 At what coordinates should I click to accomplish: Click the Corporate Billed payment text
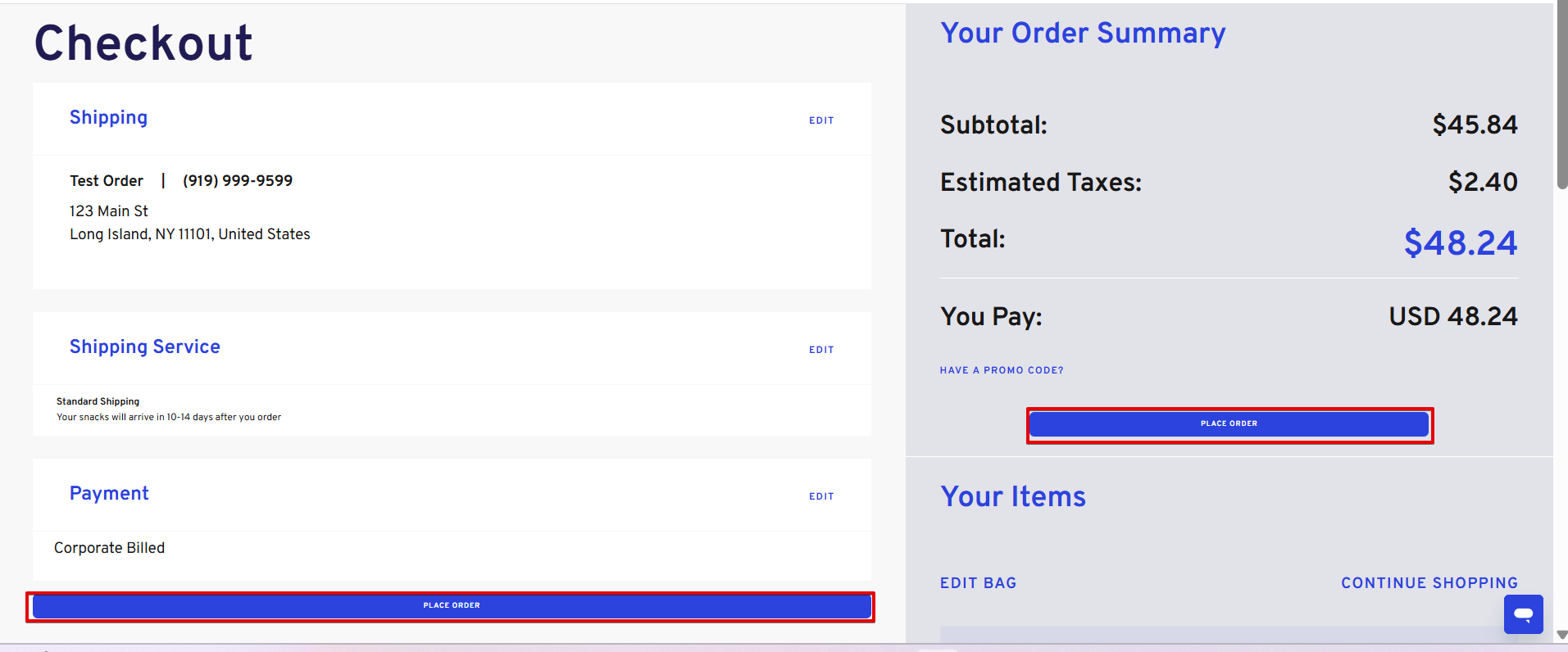(x=109, y=548)
